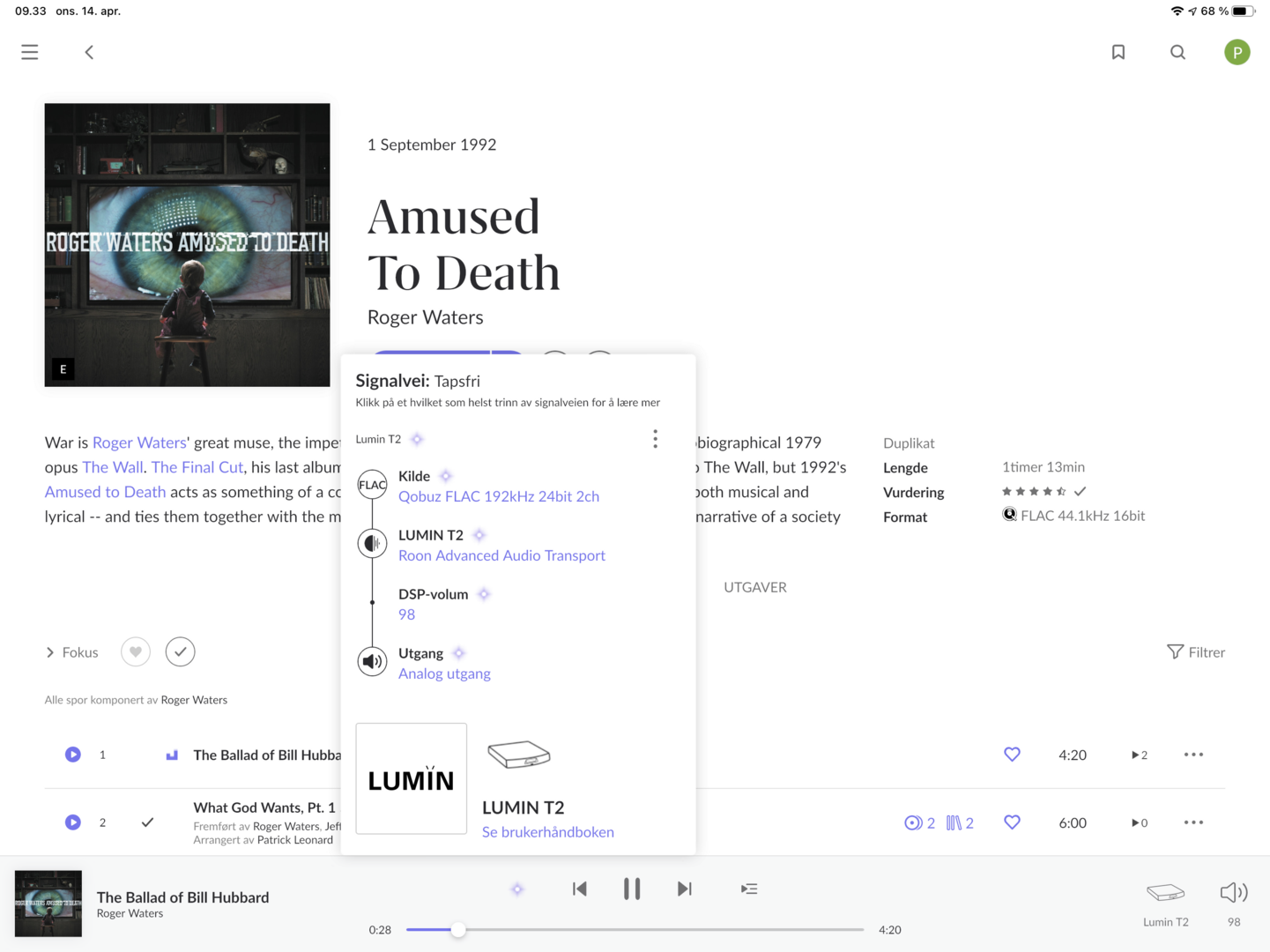Viewport: 1270px width, 952px height.
Task: Open more options for track 1
Action: click(1193, 755)
